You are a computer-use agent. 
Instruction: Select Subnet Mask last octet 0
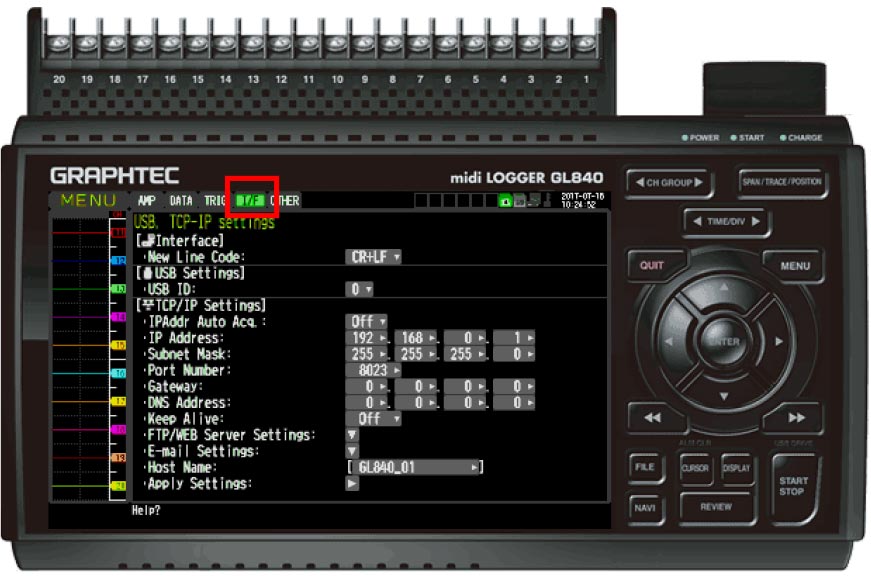(x=514, y=354)
